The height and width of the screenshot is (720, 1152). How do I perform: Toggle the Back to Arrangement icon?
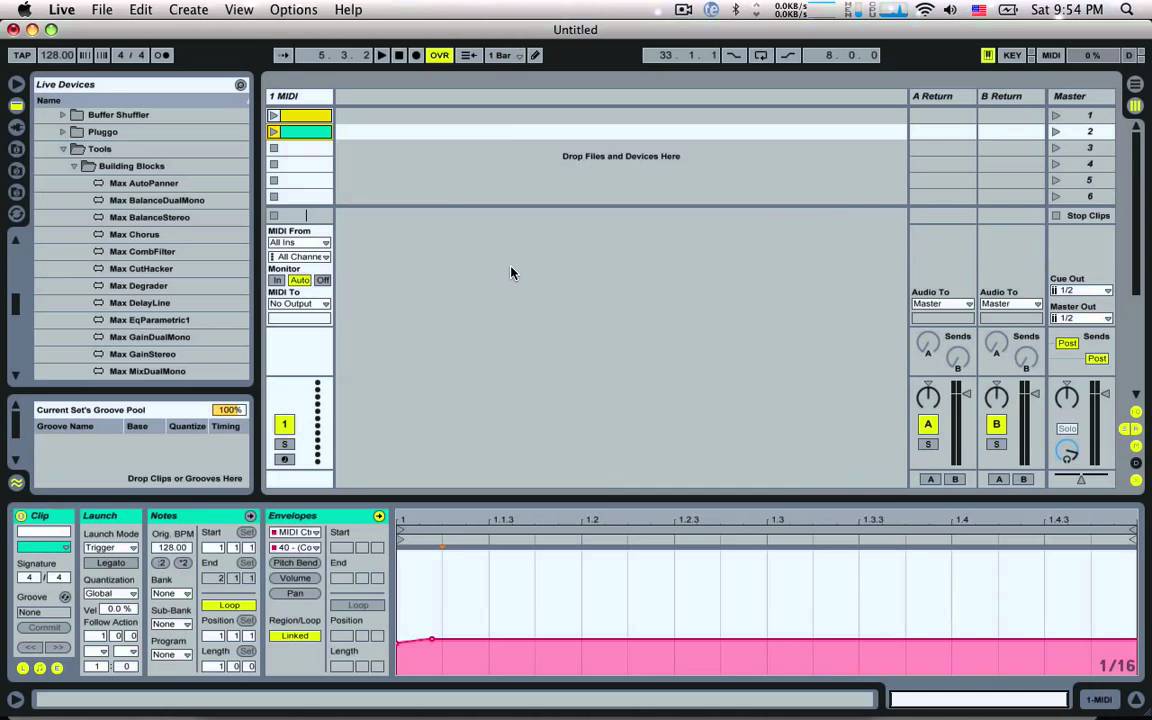pos(468,55)
